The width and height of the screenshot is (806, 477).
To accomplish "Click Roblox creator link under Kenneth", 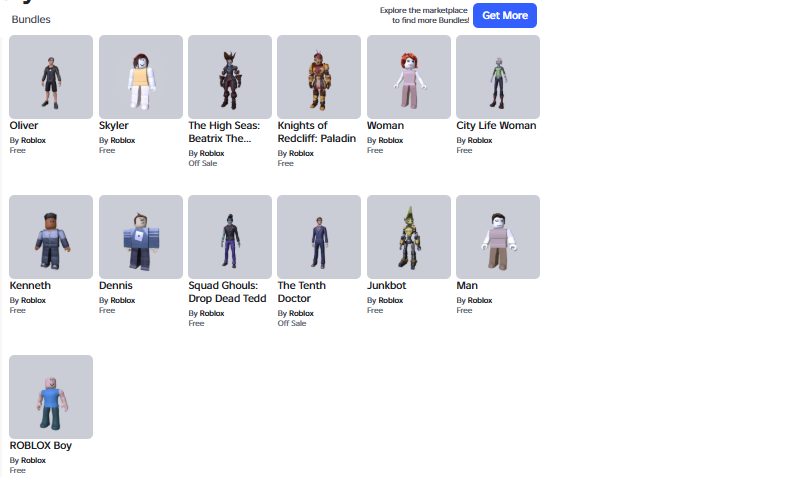I will (33, 300).
